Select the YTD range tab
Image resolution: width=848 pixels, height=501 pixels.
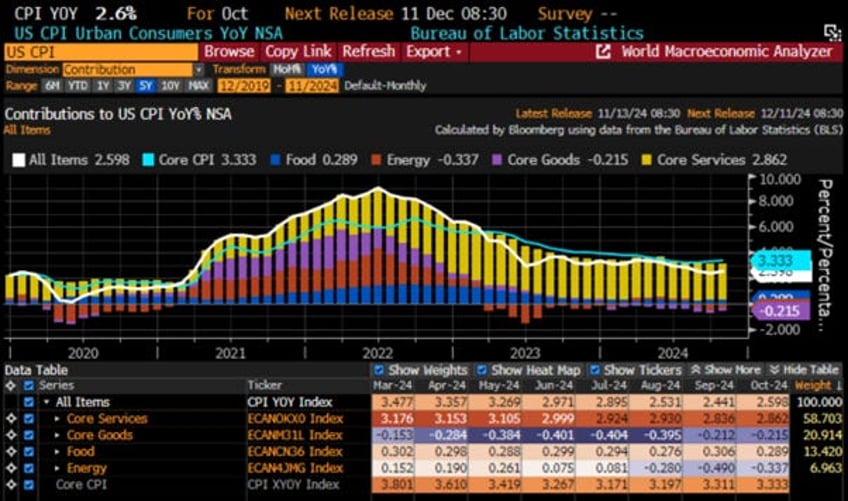pyautogui.click(x=78, y=85)
